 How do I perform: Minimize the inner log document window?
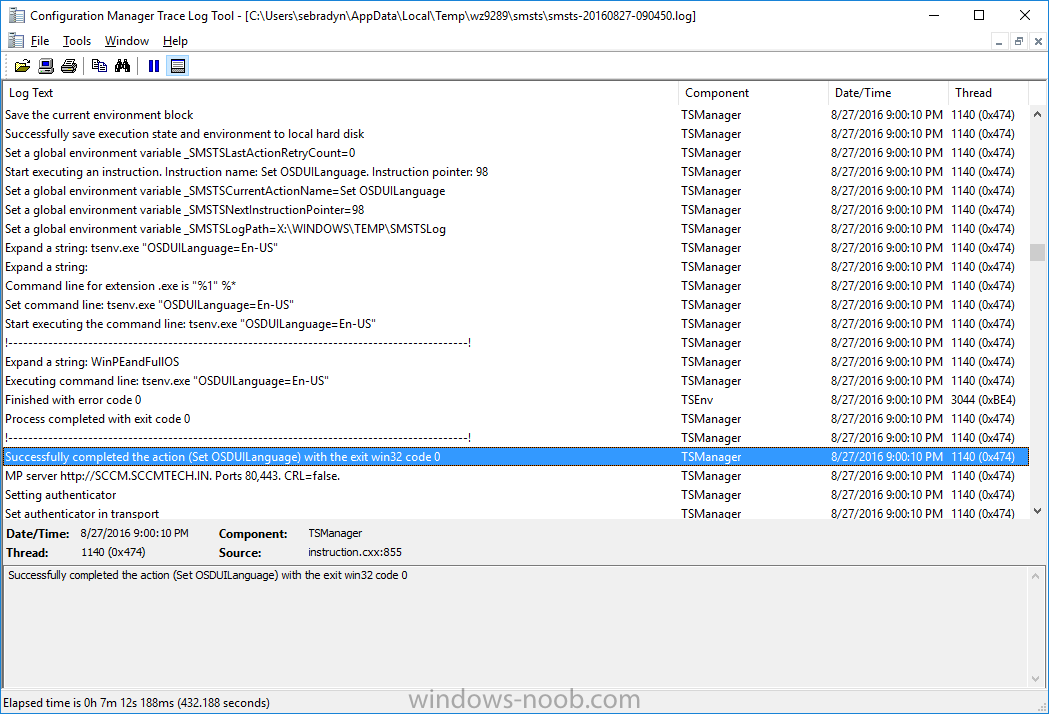coord(999,41)
